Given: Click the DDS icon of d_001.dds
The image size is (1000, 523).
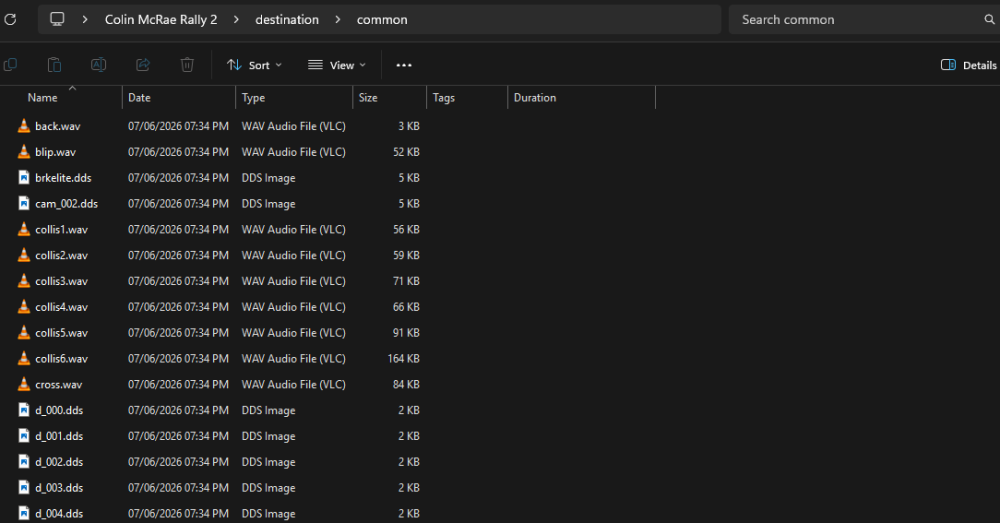Looking at the screenshot, I should pos(24,436).
